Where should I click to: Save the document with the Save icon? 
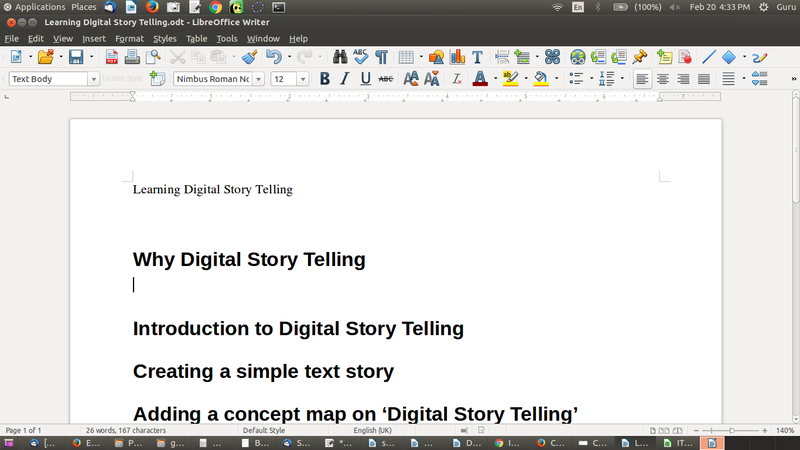point(76,57)
